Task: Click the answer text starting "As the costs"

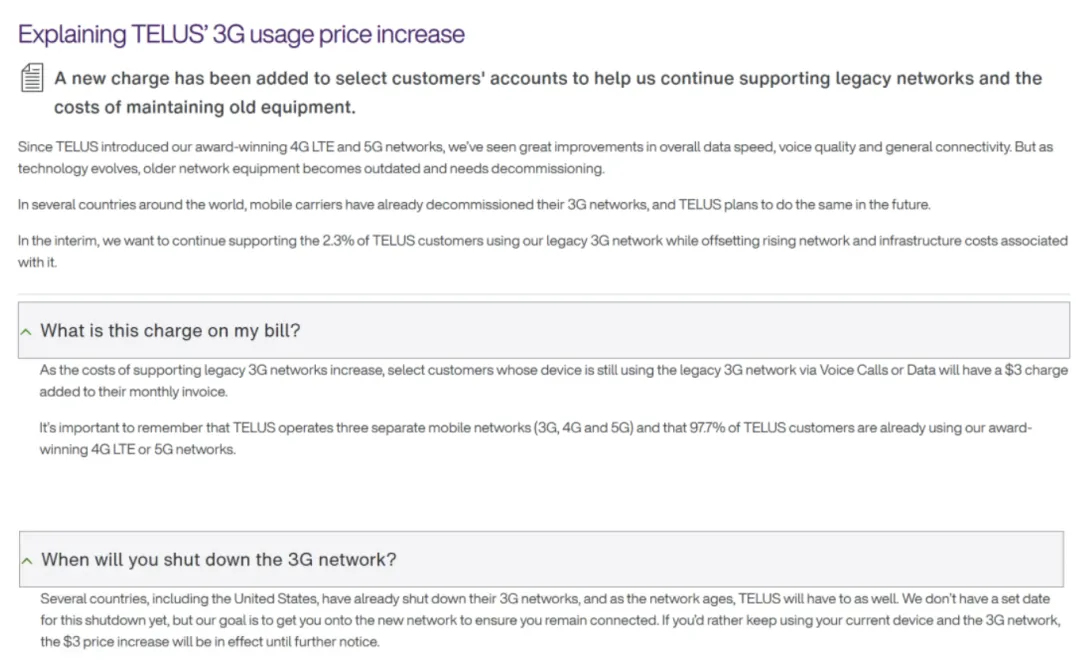Action: [x=554, y=380]
